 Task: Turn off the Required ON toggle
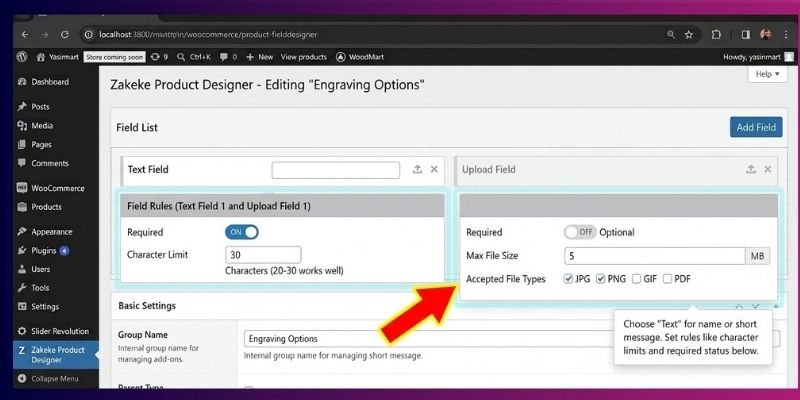pos(242,232)
